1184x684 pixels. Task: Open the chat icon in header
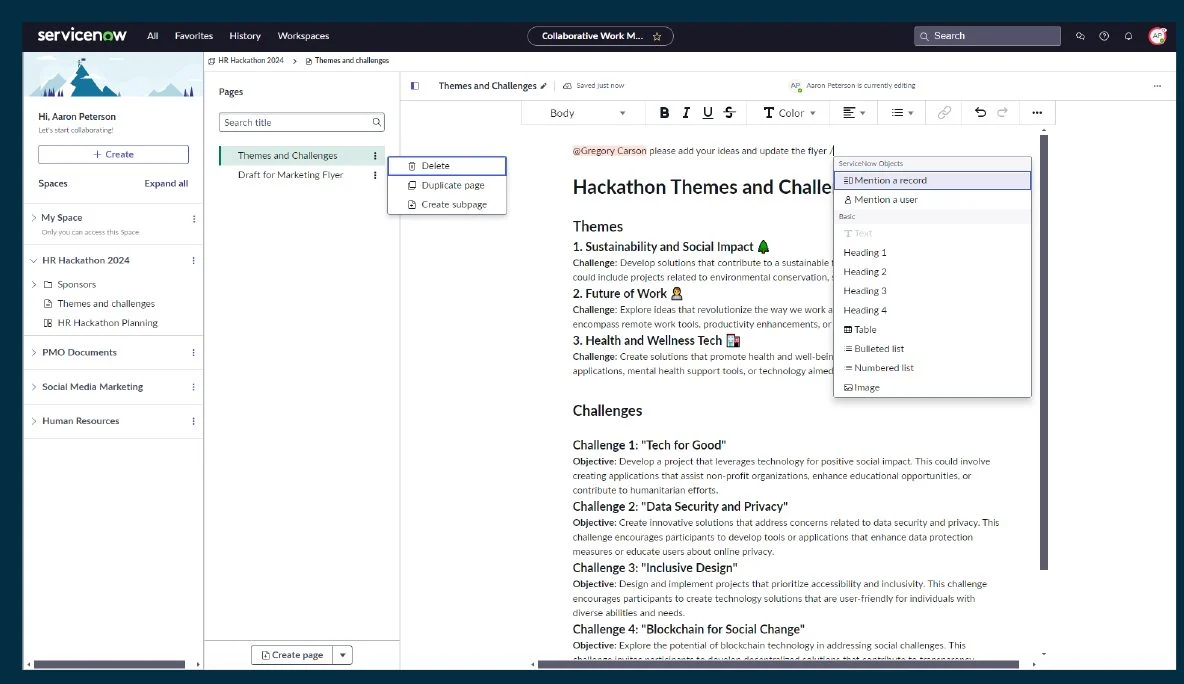(1080, 36)
